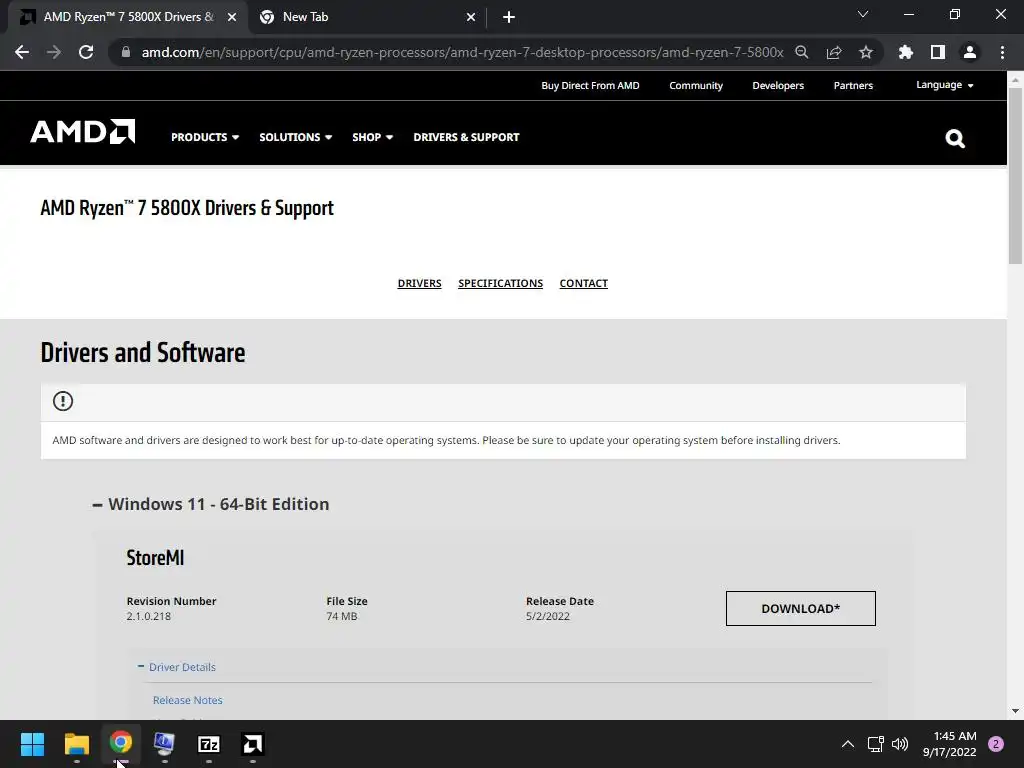Click the alert exclamation icon
Image resolution: width=1024 pixels, height=768 pixels.
click(63, 401)
